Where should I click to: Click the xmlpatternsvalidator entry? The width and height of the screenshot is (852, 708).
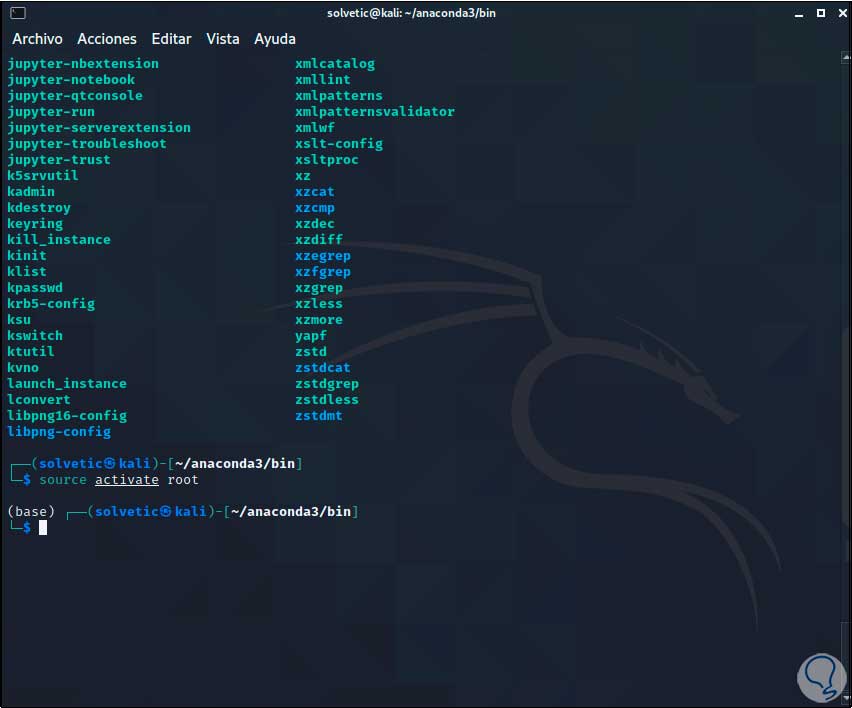375,112
